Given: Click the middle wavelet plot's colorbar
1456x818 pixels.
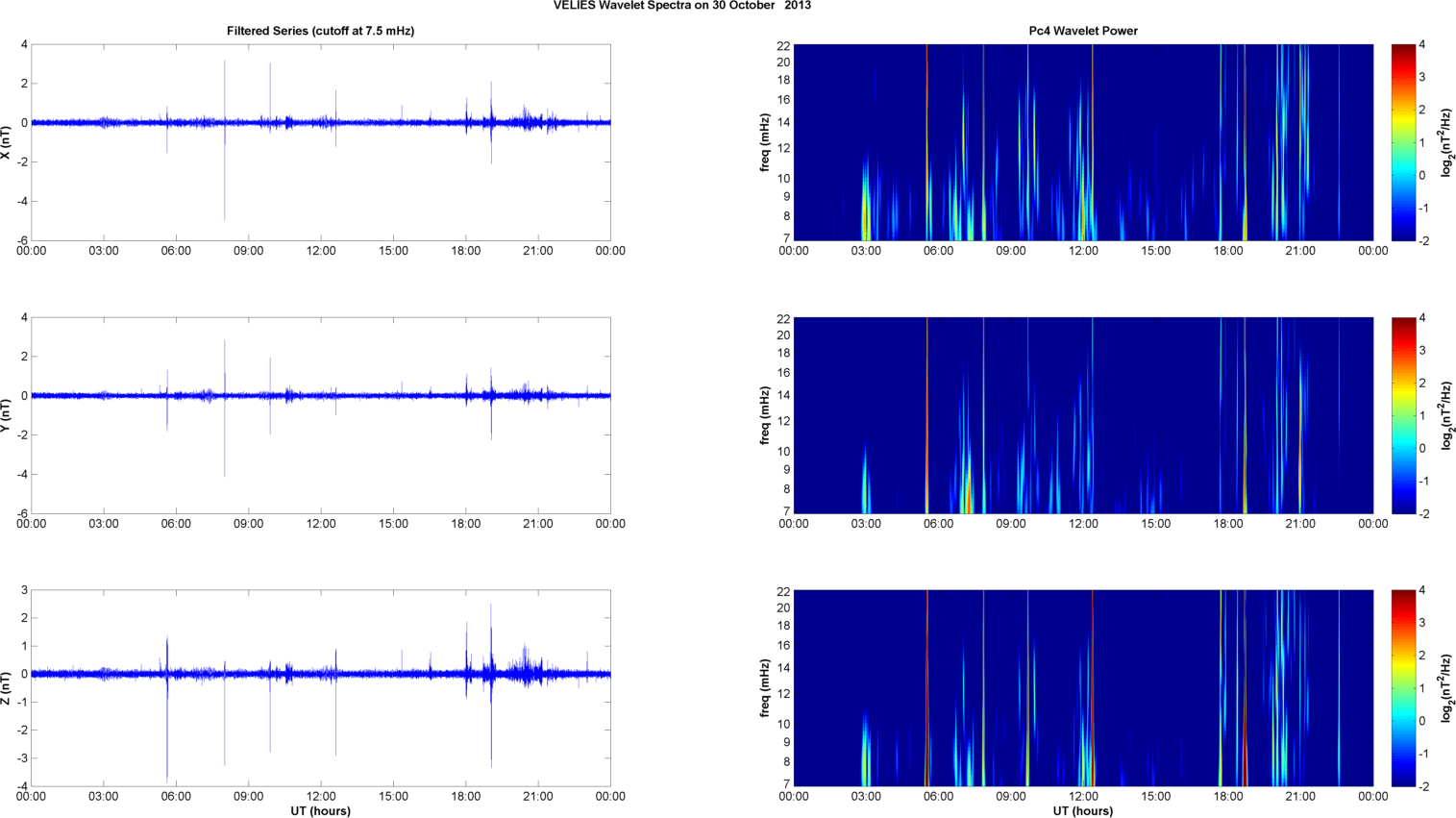Looking at the screenshot, I should coord(1403,415).
